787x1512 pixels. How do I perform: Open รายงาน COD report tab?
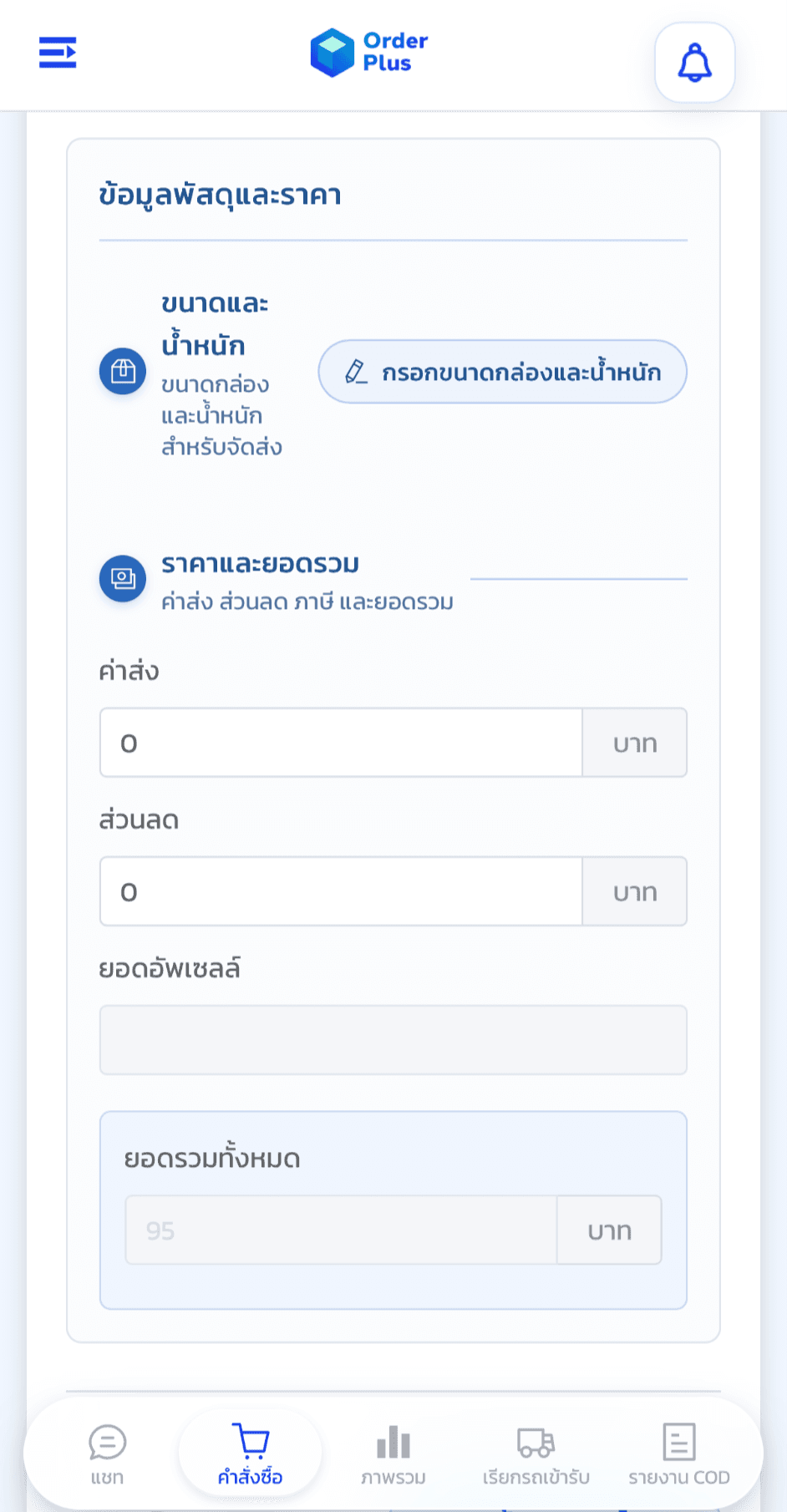(678, 1454)
